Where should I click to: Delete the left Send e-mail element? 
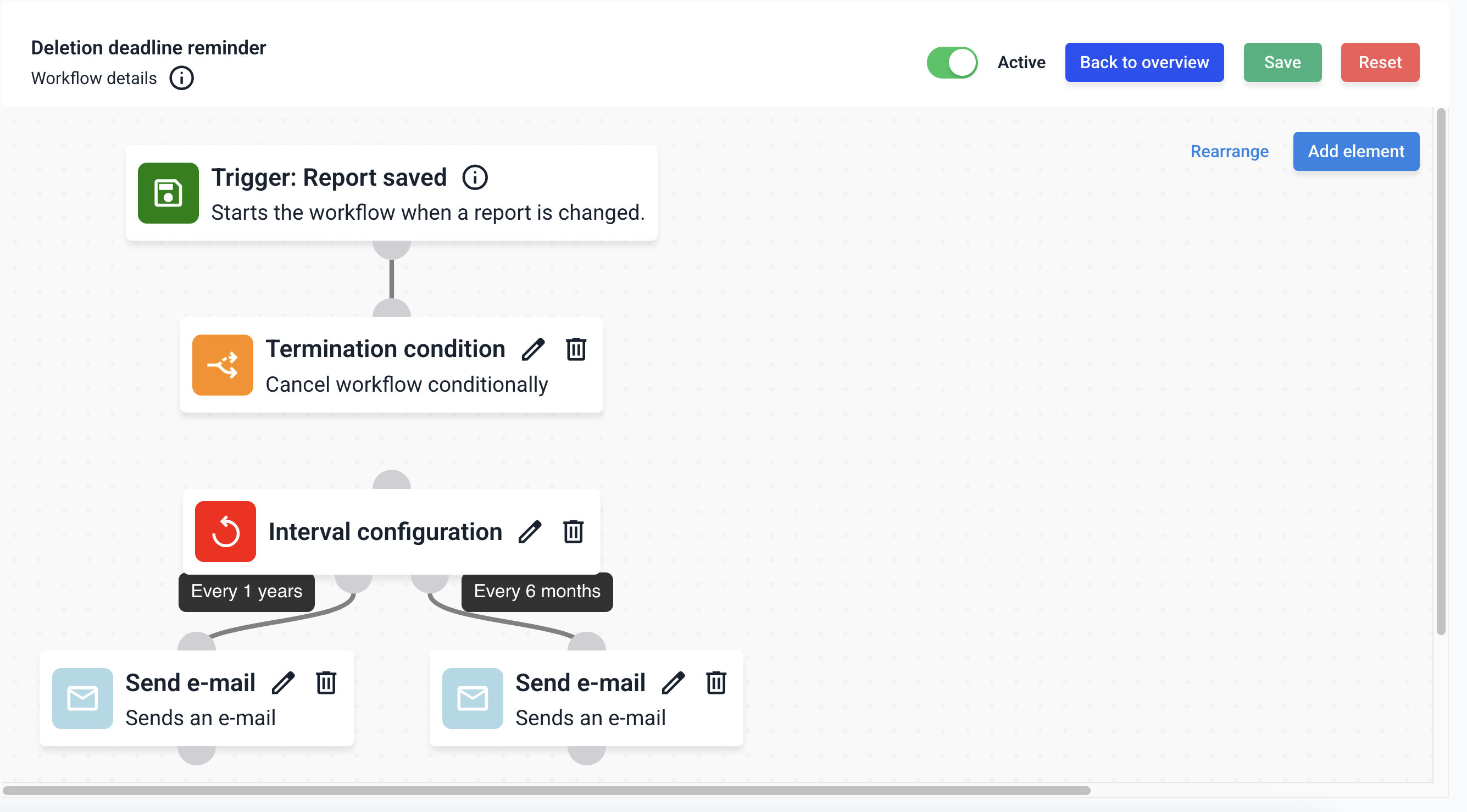pos(326,683)
